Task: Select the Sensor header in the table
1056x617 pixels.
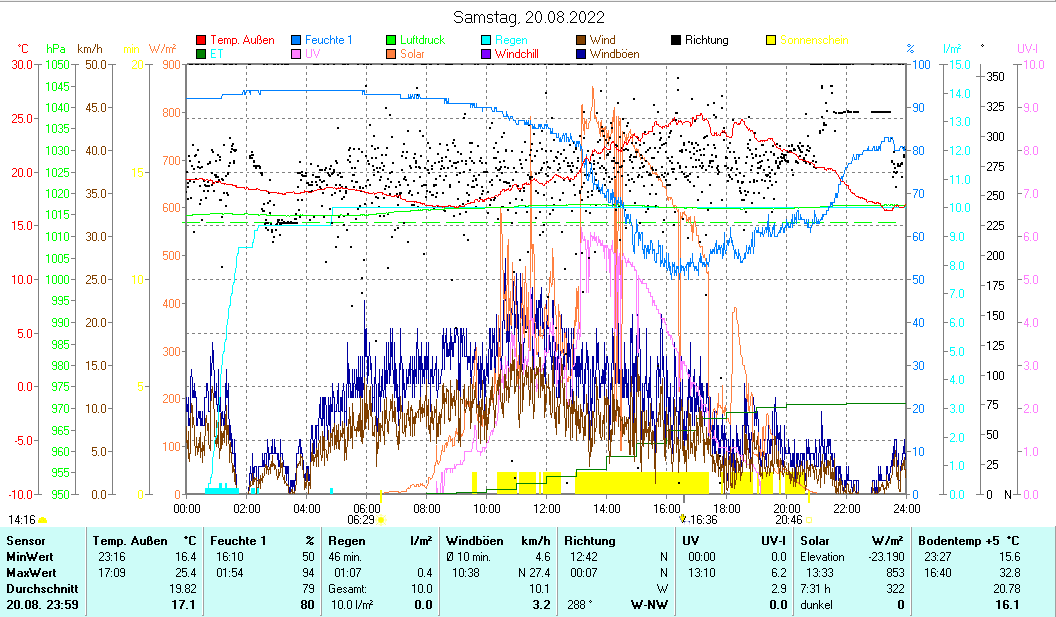Action: pyautogui.click(x=25, y=541)
